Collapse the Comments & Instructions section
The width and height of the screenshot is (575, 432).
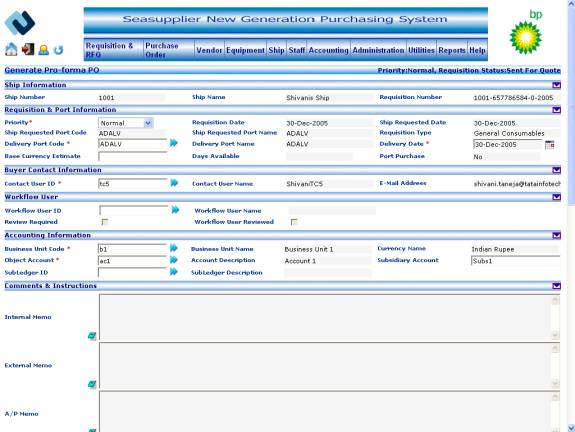click(x=556, y=286)
